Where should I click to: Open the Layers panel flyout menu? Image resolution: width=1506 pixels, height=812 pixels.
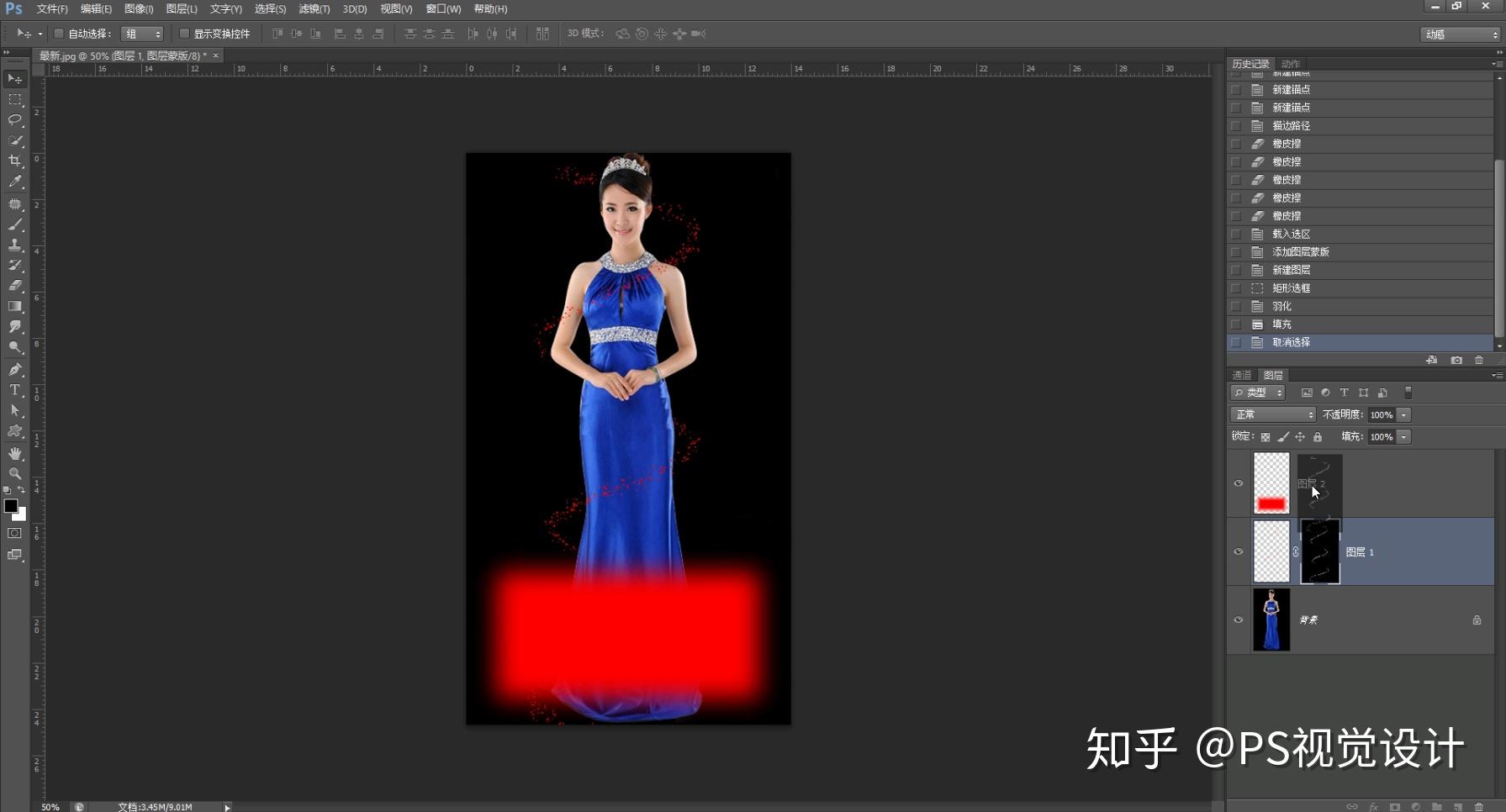tap(1497, 376)
